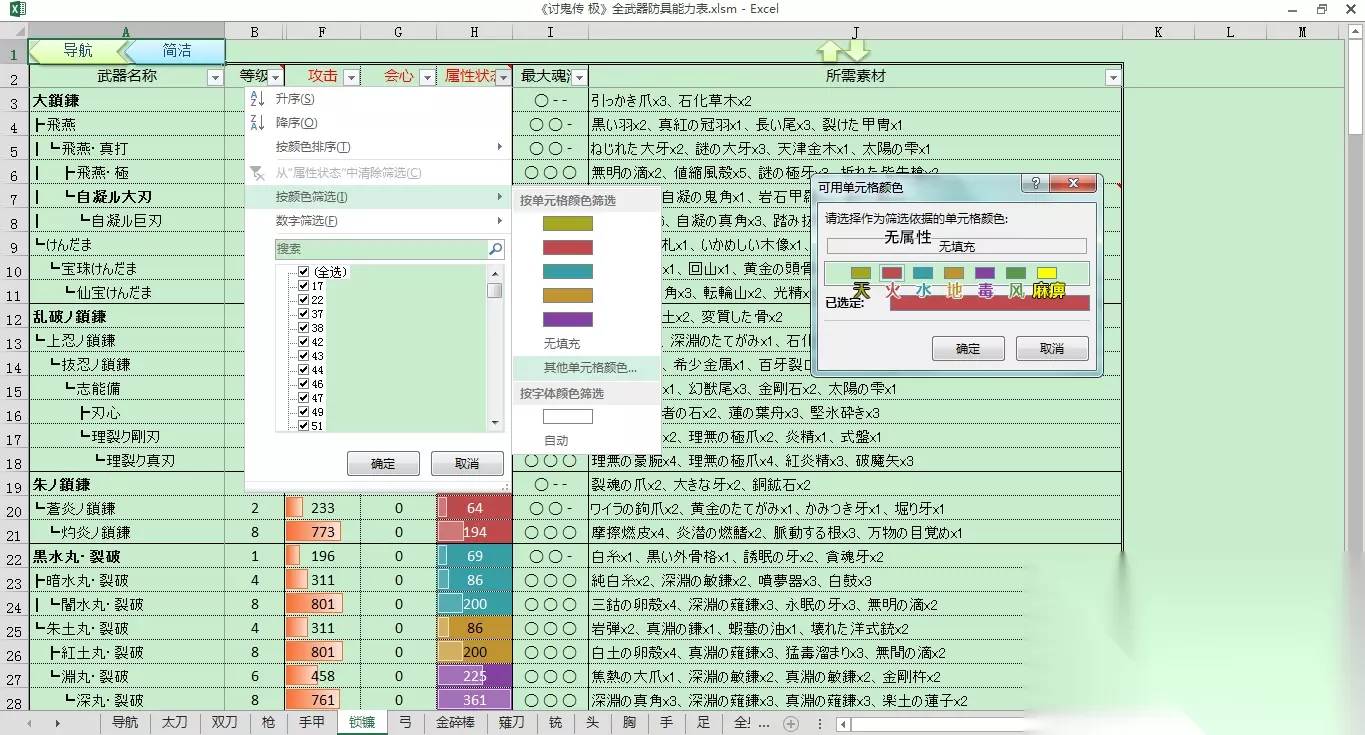
Task: Open the 会心 column filter dropdown
Action: click(x=427, y=77)
